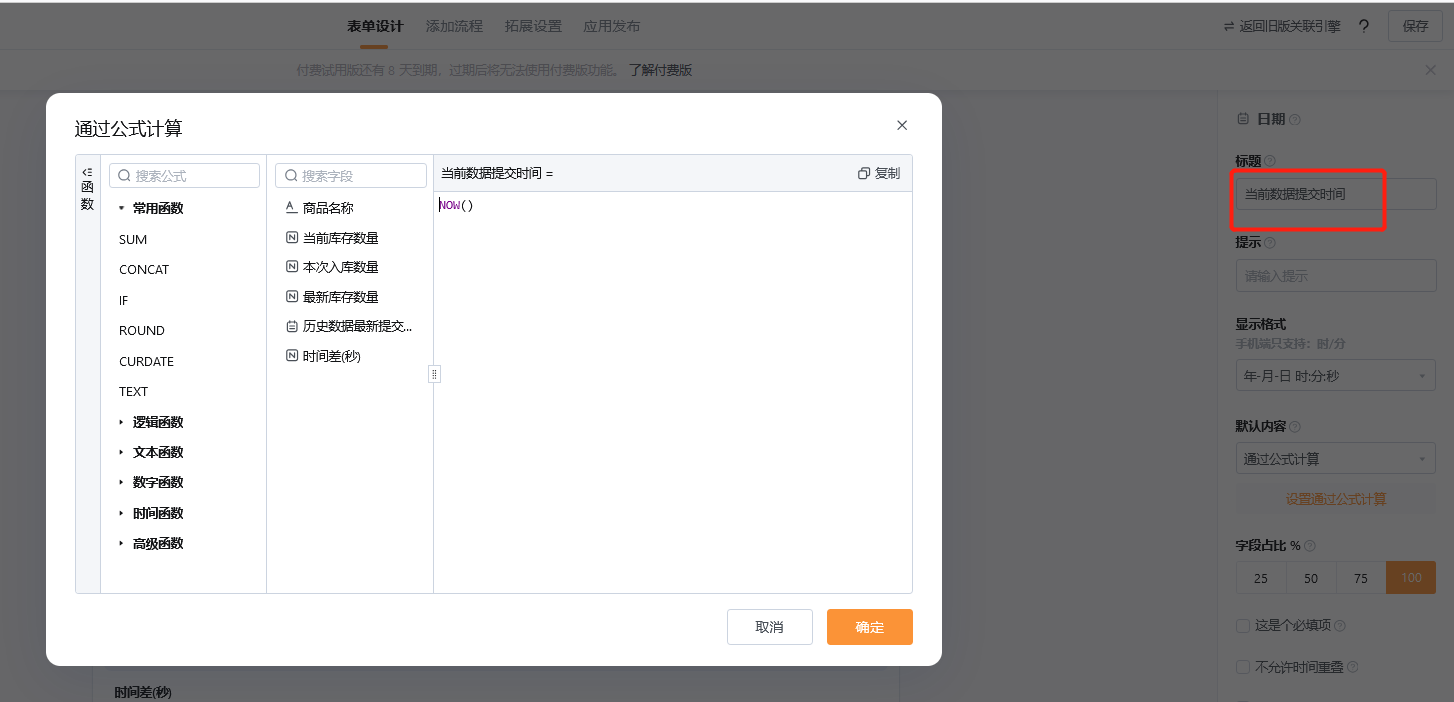Click the help icon beside 提示
This screenshot has height=702, width=1454.
1270,242
